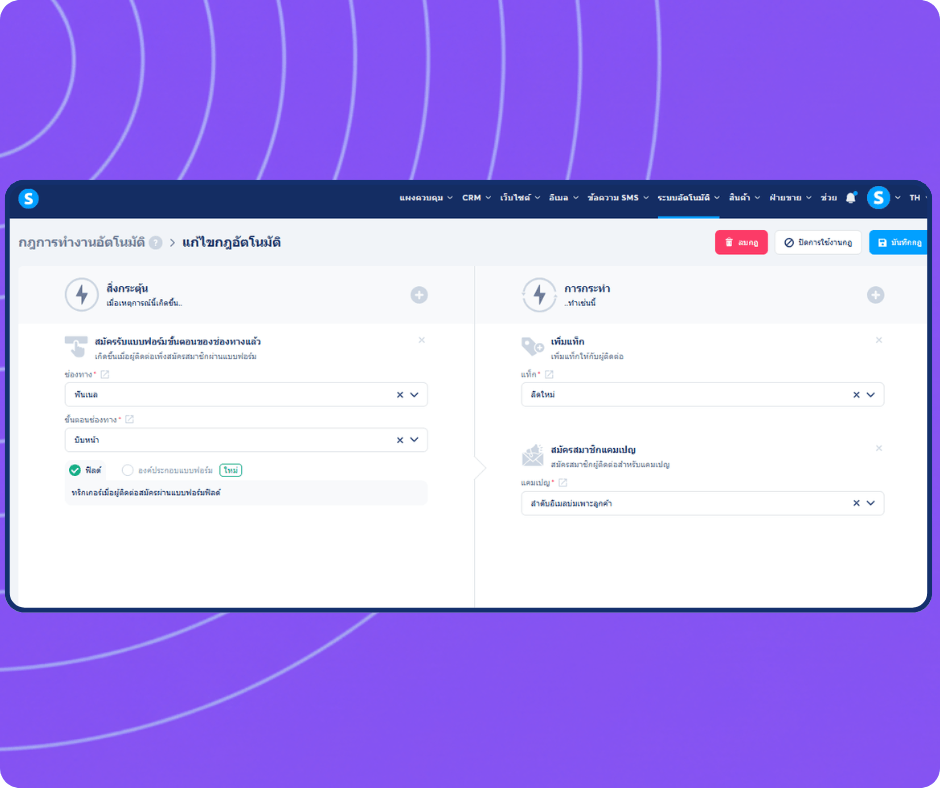The width and height of the screenshot is (940, 788).
Task: Open the language TH dropdown
Action: pos(918,198)
